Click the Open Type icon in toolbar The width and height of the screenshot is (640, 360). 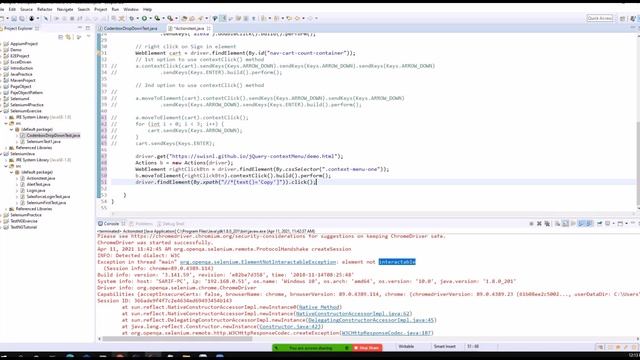pos(184,18)
